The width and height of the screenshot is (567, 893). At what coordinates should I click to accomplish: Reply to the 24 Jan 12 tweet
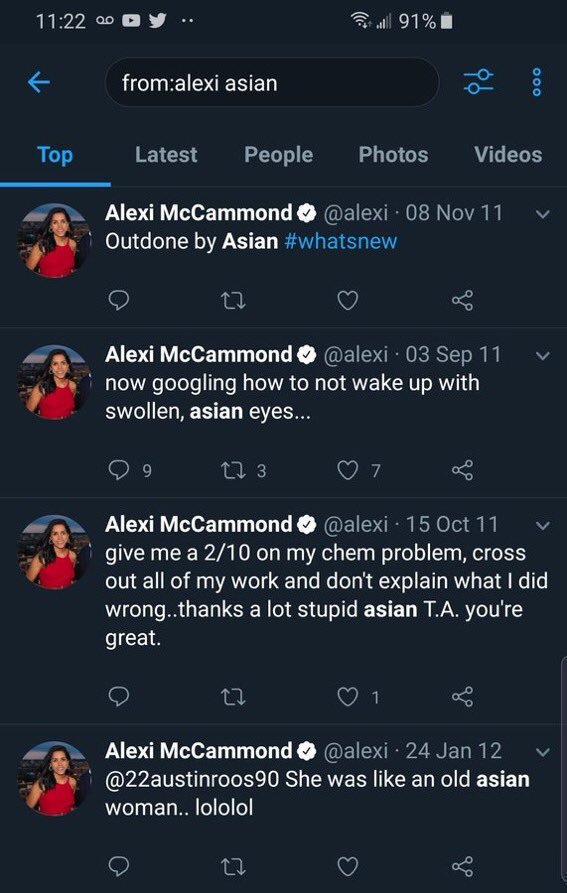tap(118, 866)
